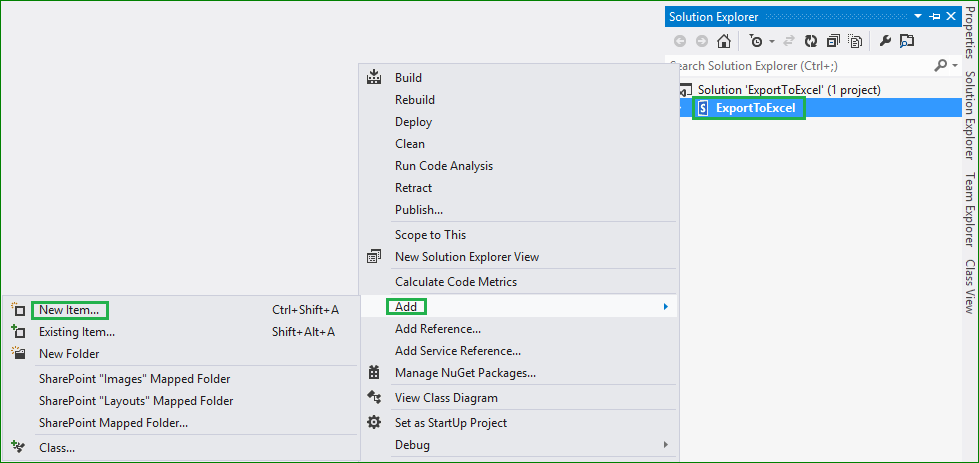Image resolution: width=979 pixels, height=463 pixels.
Task: Go to Home view in Solution Explorer
Action: pyautogui.click(x=724, y=41)
